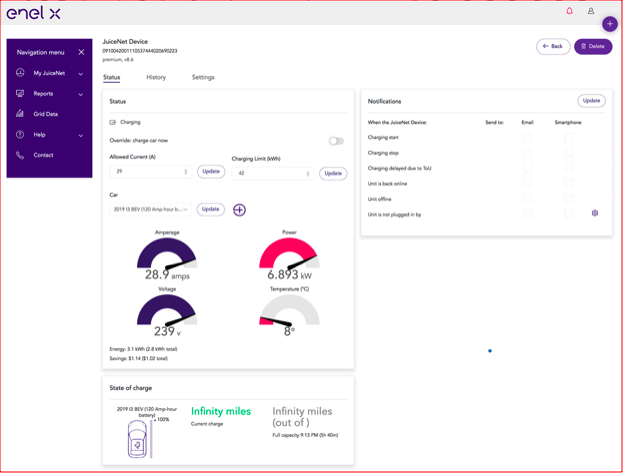
Task: Check Smartphone box for Charging stop
Action: click(x=567, y=153)
